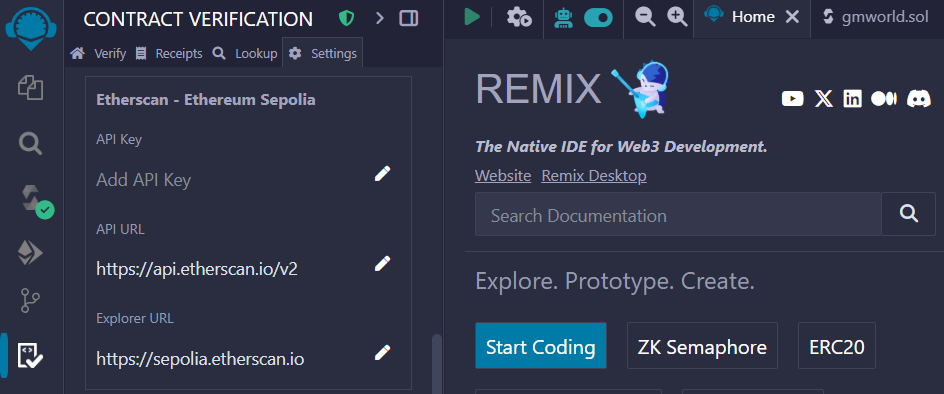Toggle the side panel layout icon

click(x=409, y=19)
